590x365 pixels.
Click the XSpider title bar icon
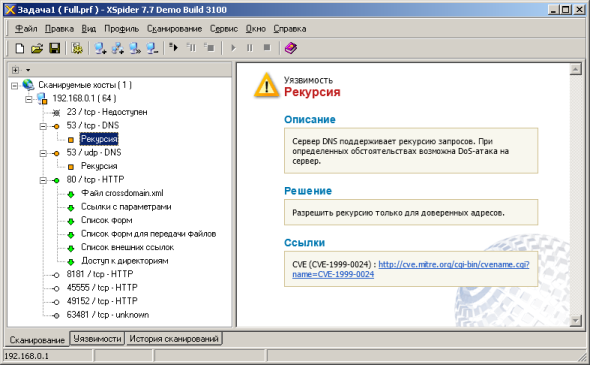click(10, 9)
